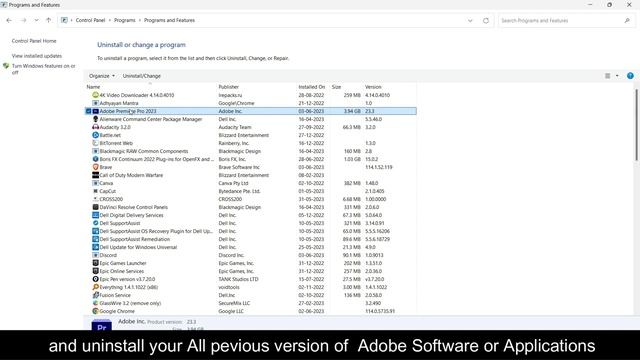
Task: Click the Dell SupportAssist icon
Action: [95, 223]
